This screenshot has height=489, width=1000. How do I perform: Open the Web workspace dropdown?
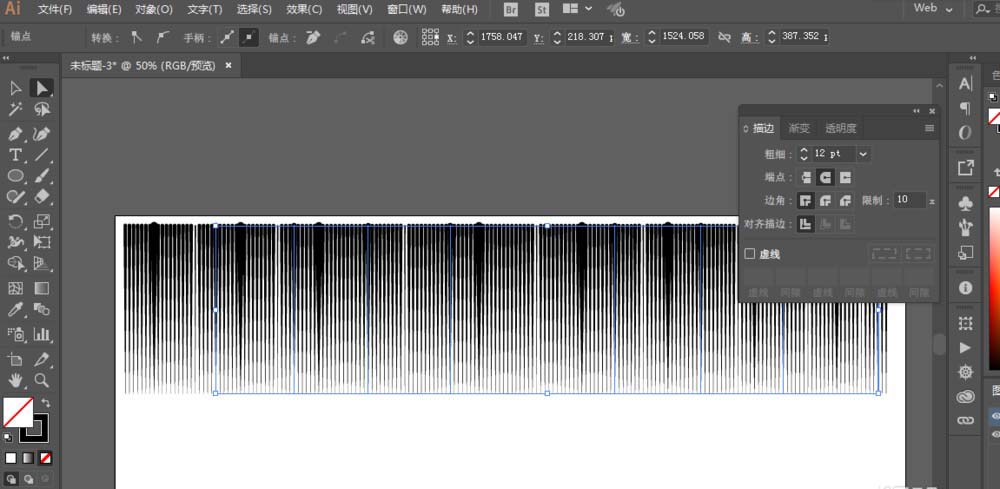point(934,8)
